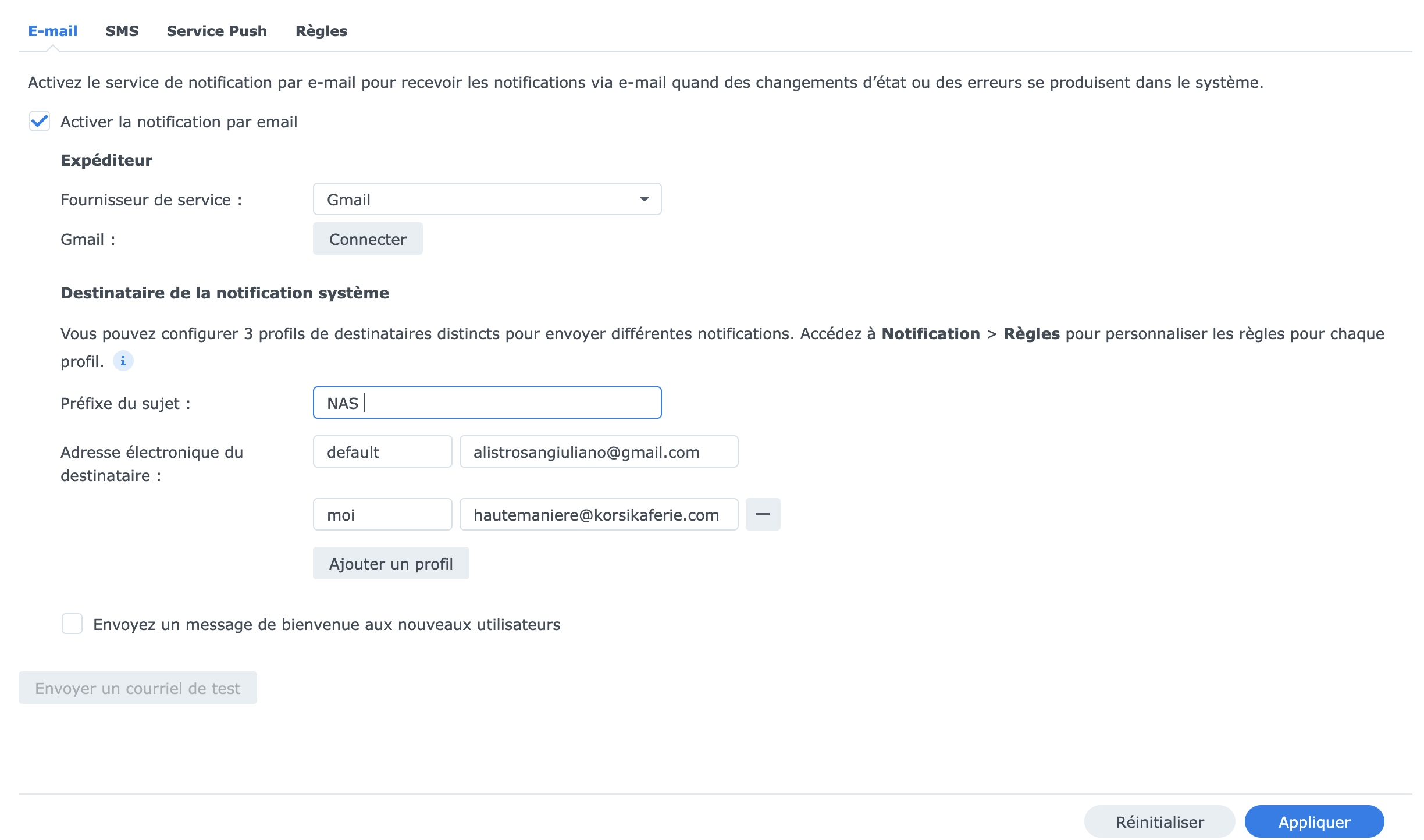Switch to the SMS tab
The width and height of the screenshot is (1424, 840).
click(122, 31)
